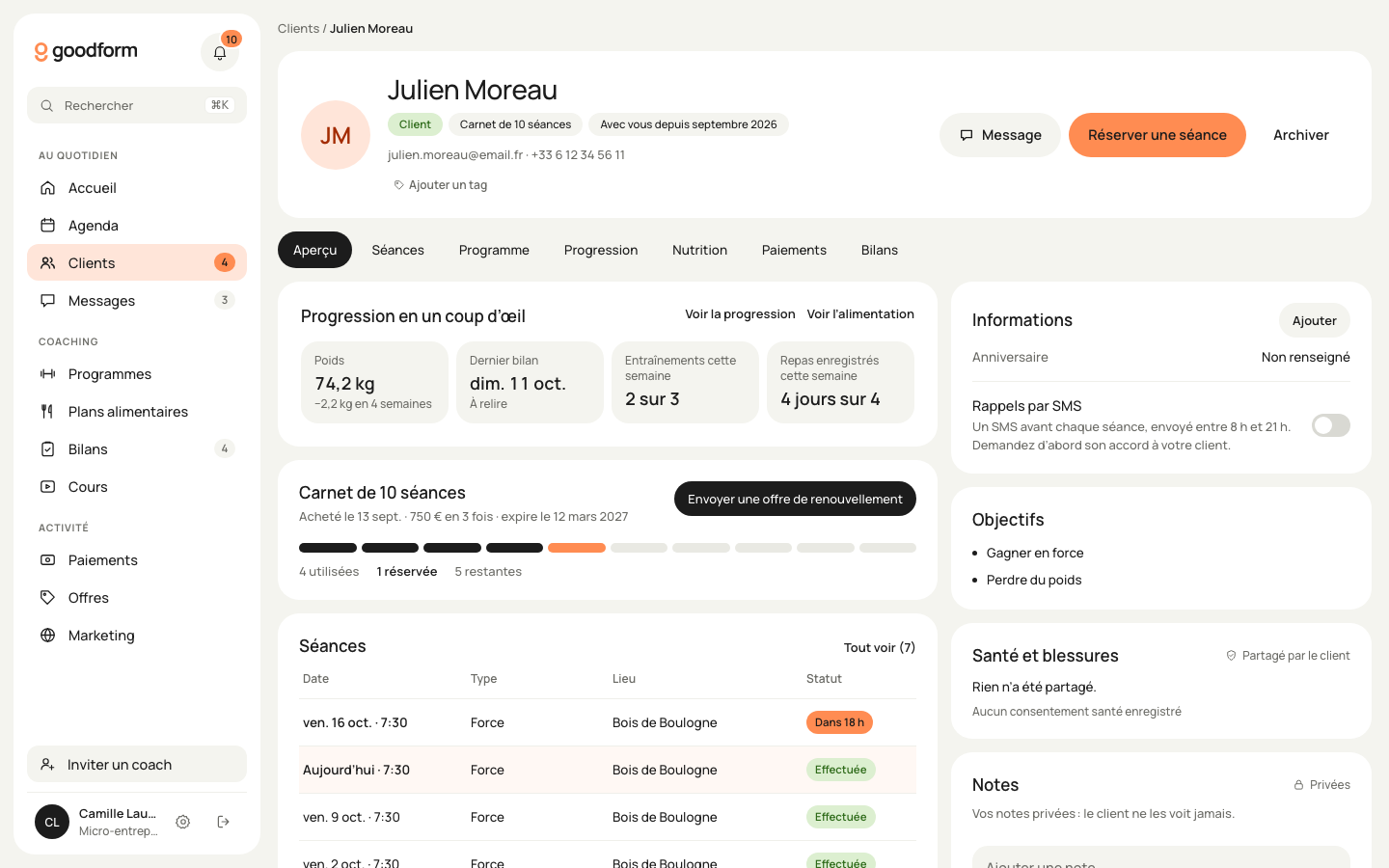Click the orange reserved session progress segment
The width and height of the screenshot is (1389, 868).
coord(577,548)
